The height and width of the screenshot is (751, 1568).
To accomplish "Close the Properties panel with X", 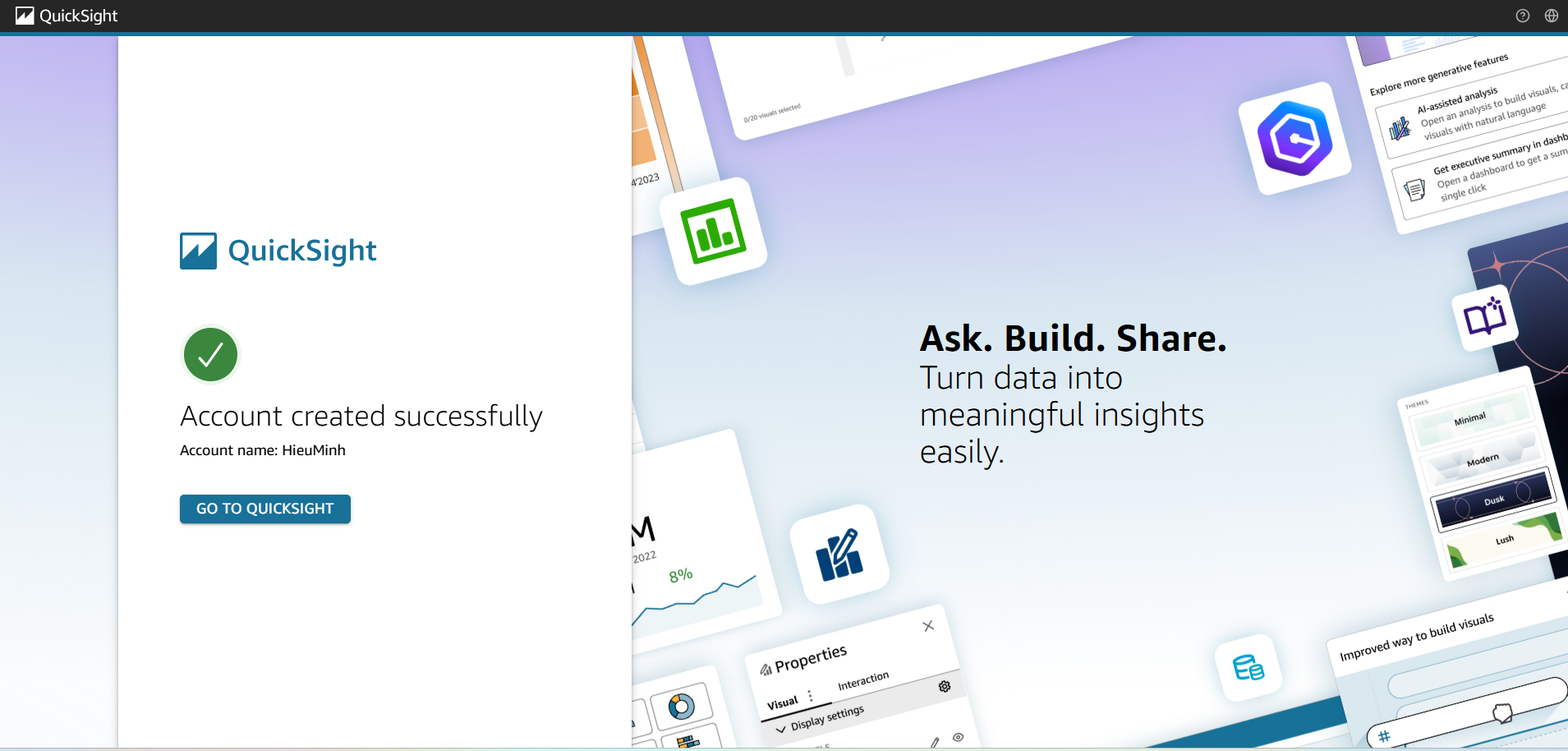I will (x=928, y=626).
